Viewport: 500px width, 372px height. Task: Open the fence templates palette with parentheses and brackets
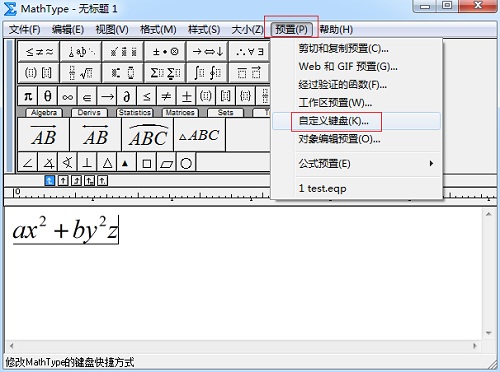click(x=39, y=72)
